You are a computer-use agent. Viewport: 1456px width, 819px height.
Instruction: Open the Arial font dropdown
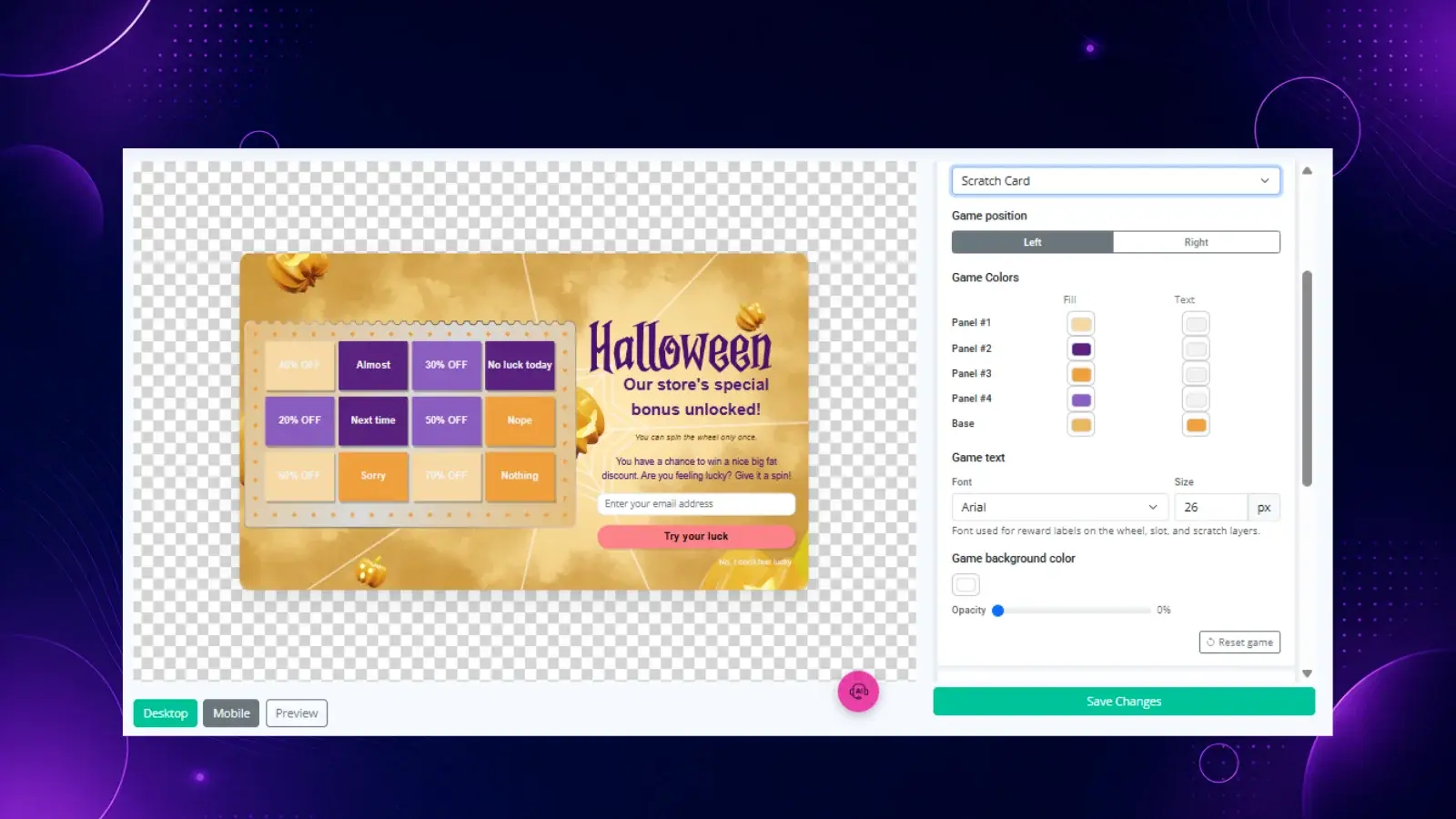point(1059,507)
